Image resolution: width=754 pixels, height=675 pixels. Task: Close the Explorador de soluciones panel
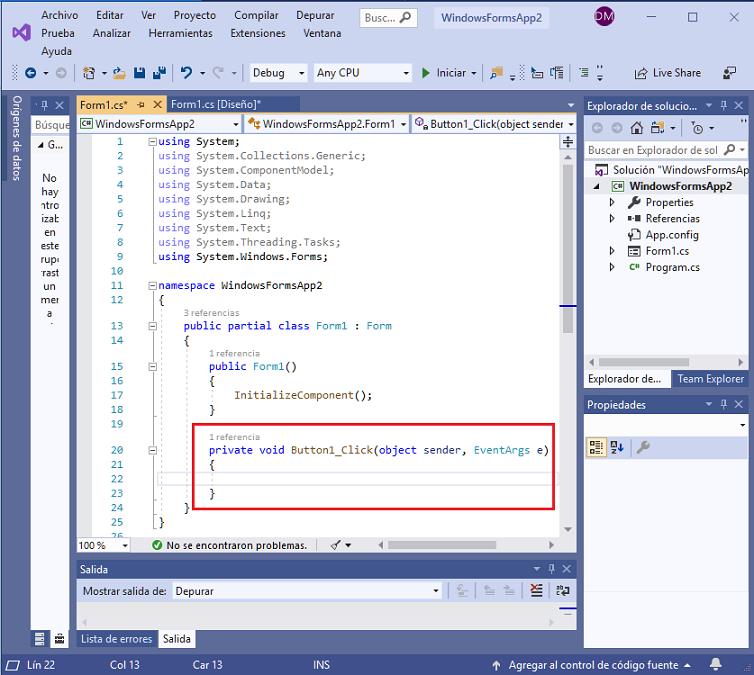tap(739, 105)
